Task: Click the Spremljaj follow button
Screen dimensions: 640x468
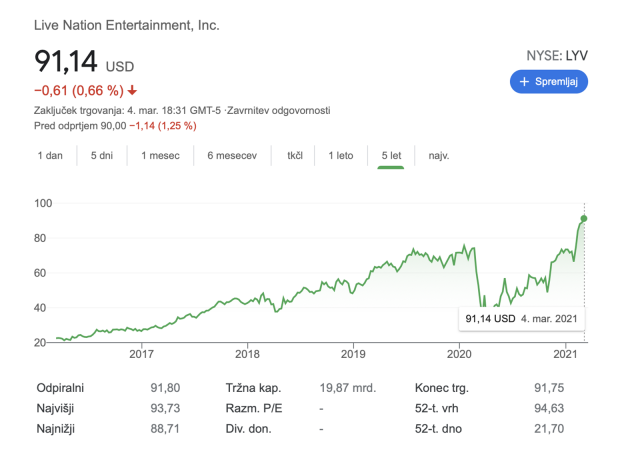Action: [x=549, y=81]
